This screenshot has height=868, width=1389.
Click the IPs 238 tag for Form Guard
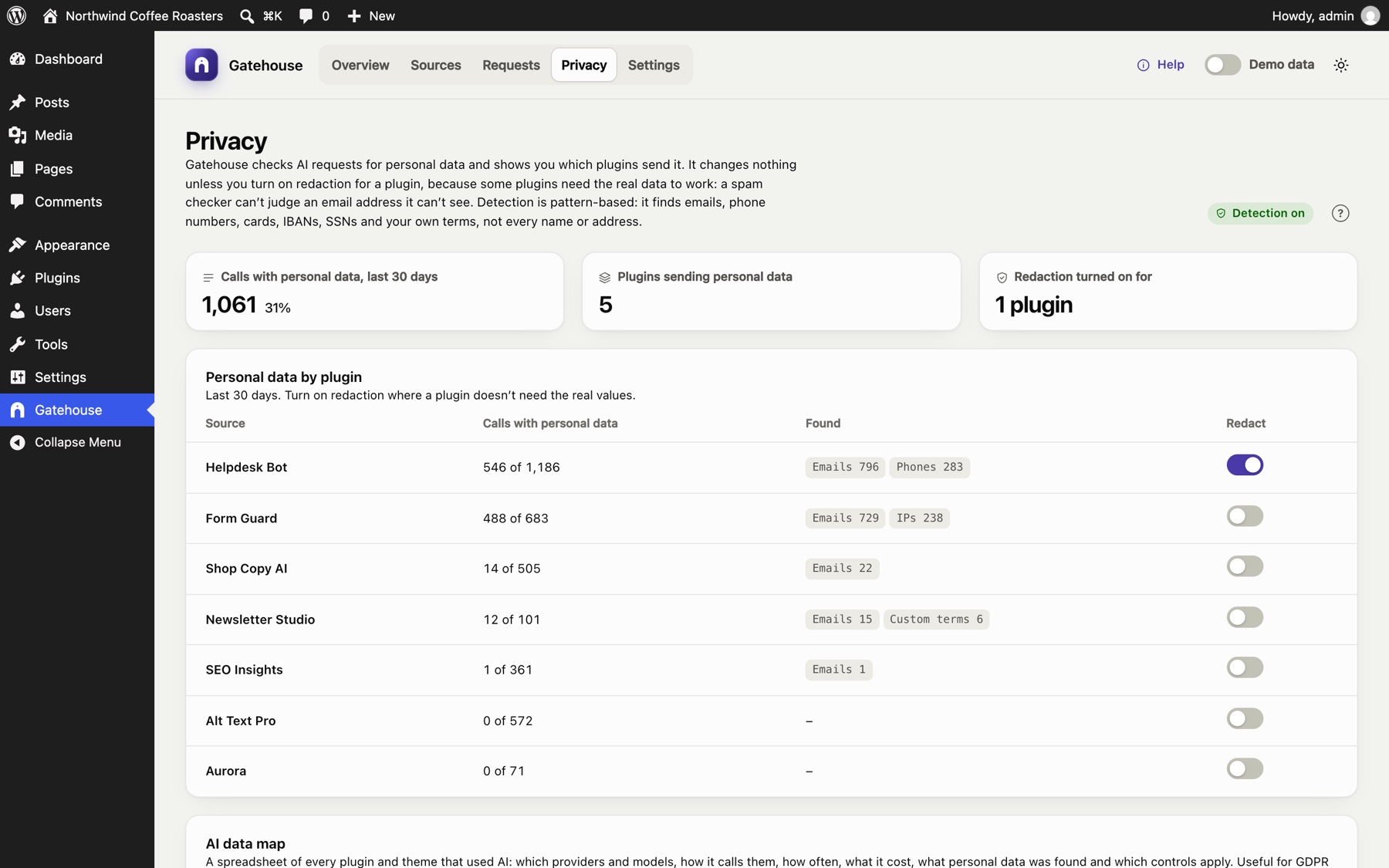(919, 518)
